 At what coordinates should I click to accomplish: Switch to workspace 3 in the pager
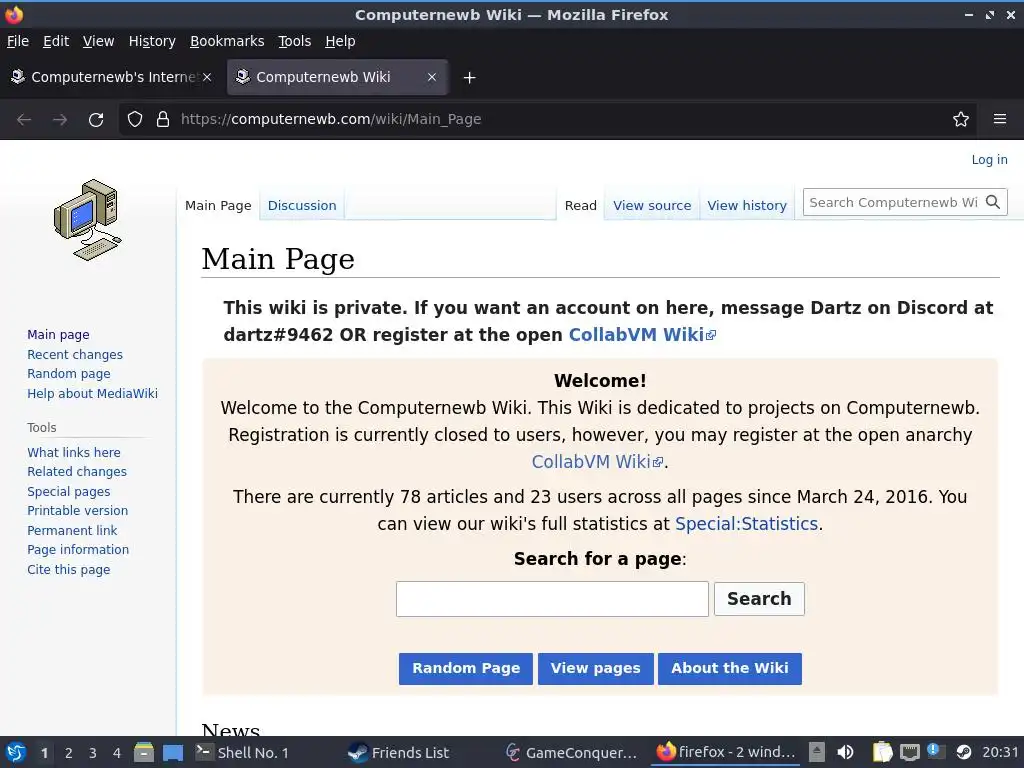point(93,753)
